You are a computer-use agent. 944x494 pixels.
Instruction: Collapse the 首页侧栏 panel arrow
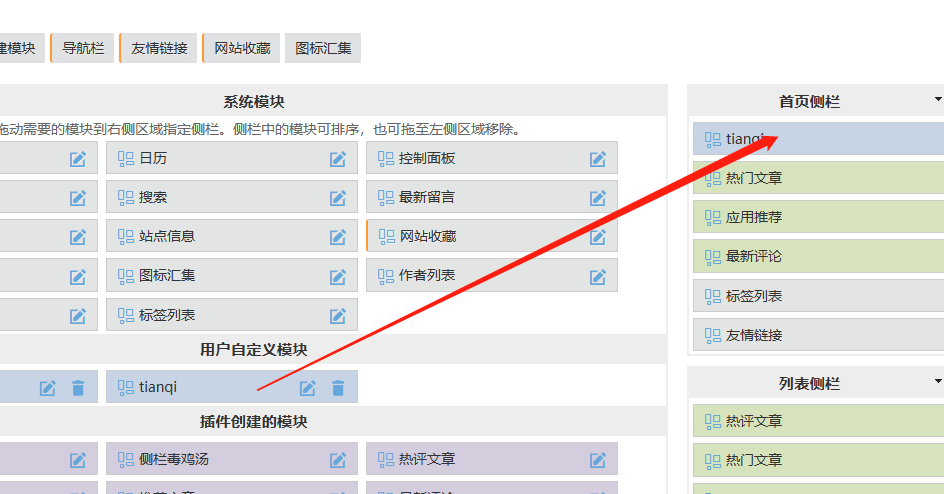[x=937, y=99]
